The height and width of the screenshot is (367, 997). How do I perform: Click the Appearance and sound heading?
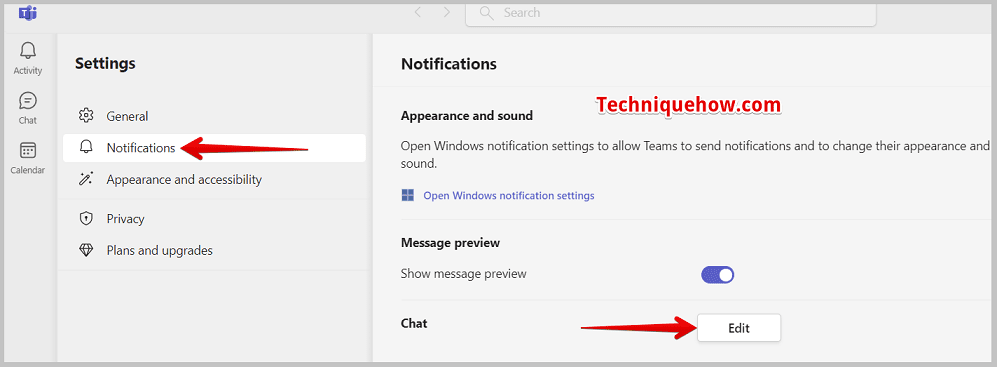[x=467, y=116]
